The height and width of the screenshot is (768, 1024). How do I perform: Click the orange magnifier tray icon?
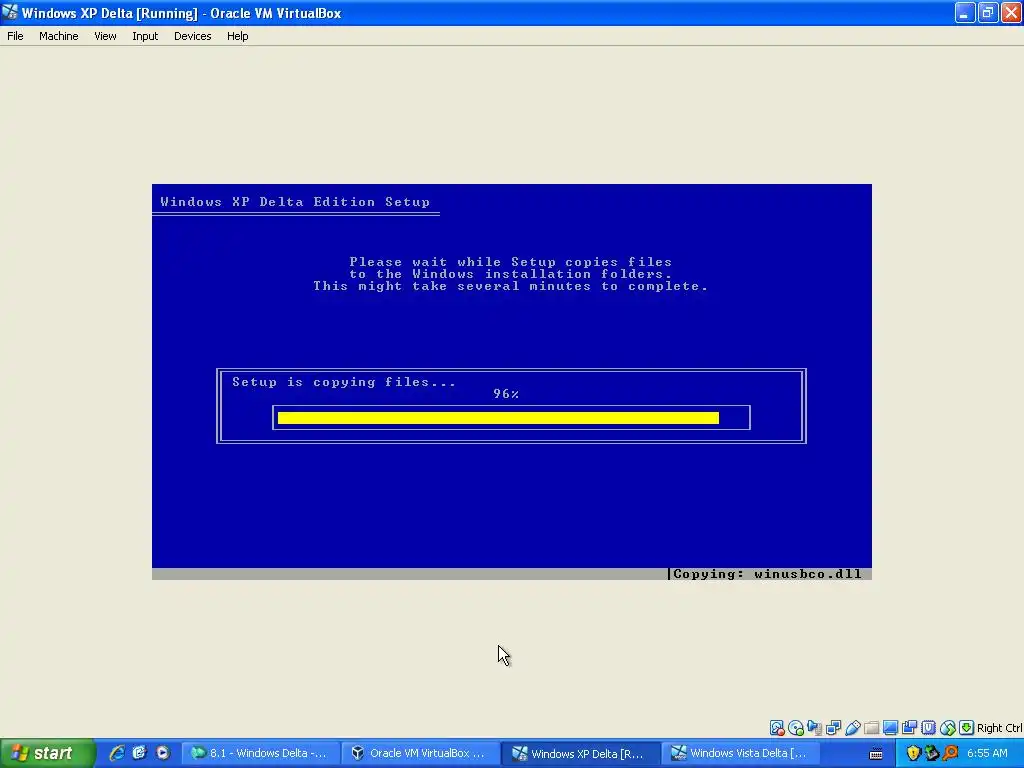coord(950,753)
